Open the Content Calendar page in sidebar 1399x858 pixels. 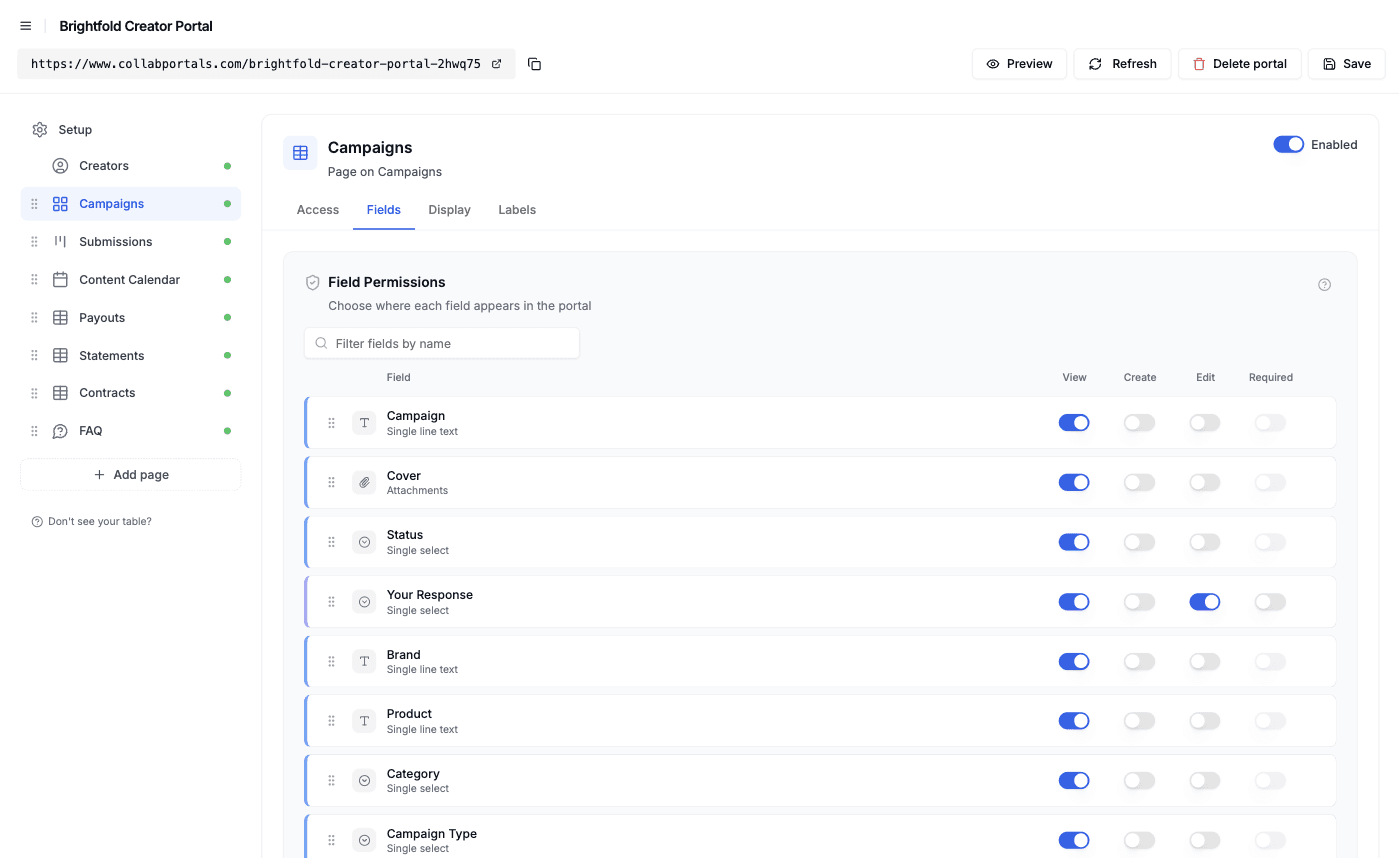point(131,280)
